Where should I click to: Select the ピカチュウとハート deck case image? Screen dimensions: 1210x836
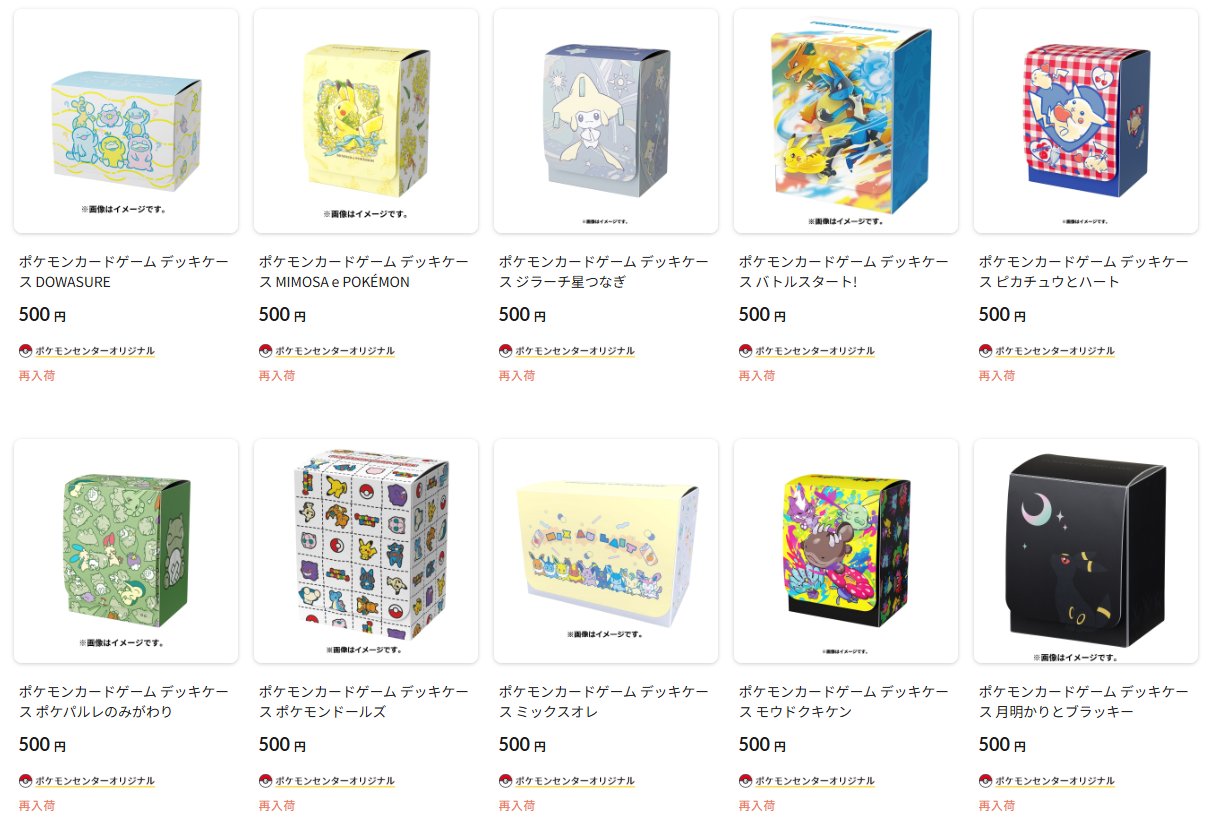(x=1086, y=121)
